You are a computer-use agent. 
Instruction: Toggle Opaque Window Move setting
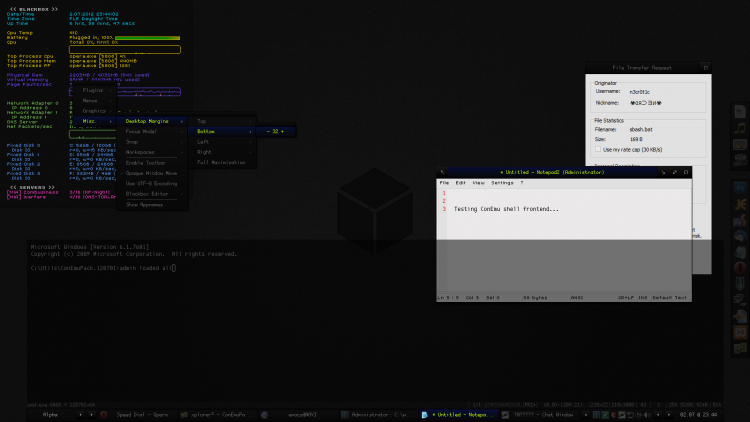[152, 173]
